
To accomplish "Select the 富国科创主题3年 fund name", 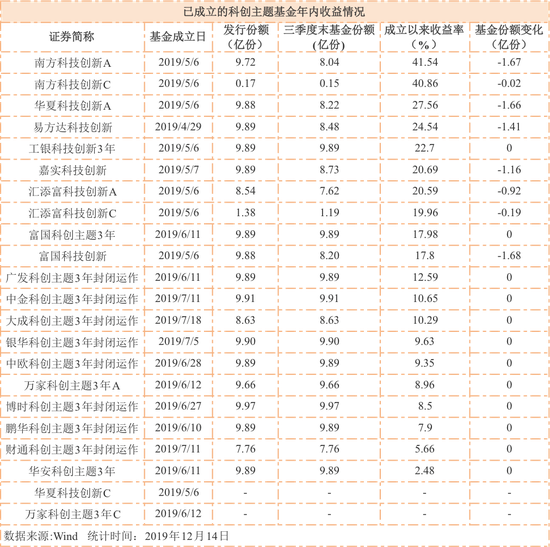I will (72, 235).
